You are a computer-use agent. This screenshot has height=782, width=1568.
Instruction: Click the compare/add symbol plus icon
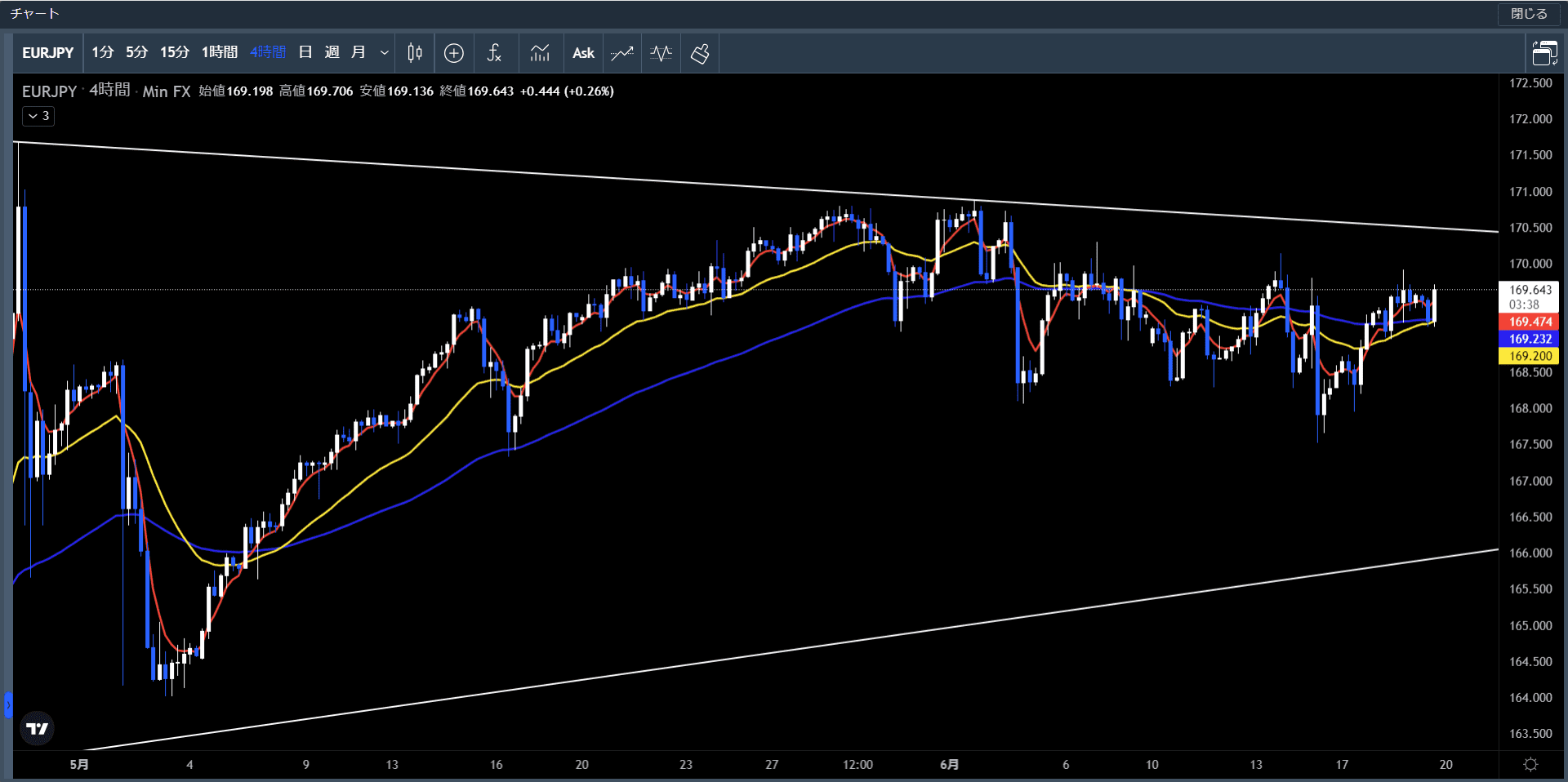454,53
